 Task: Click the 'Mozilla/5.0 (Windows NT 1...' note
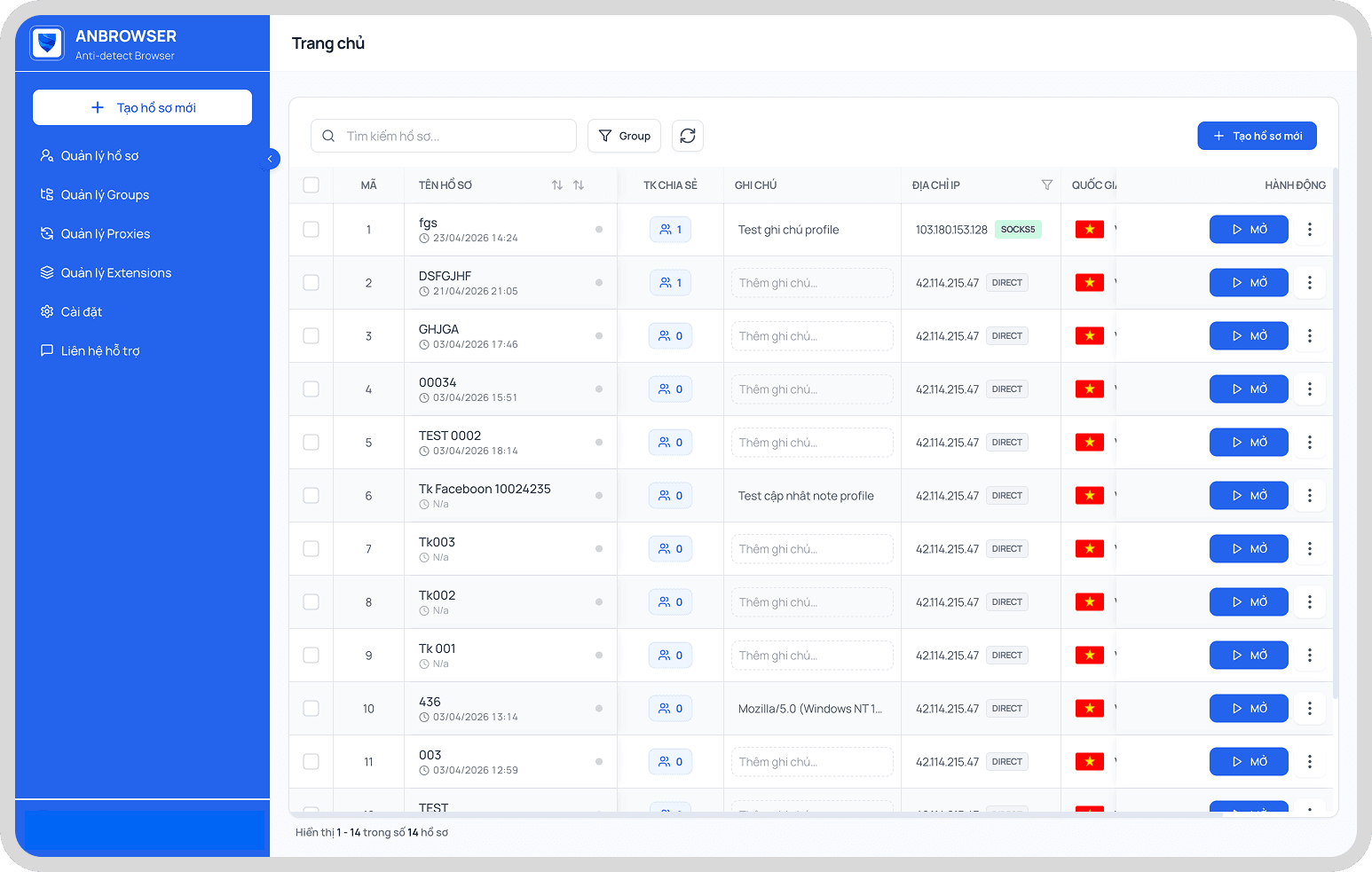(x=810, y=709)
